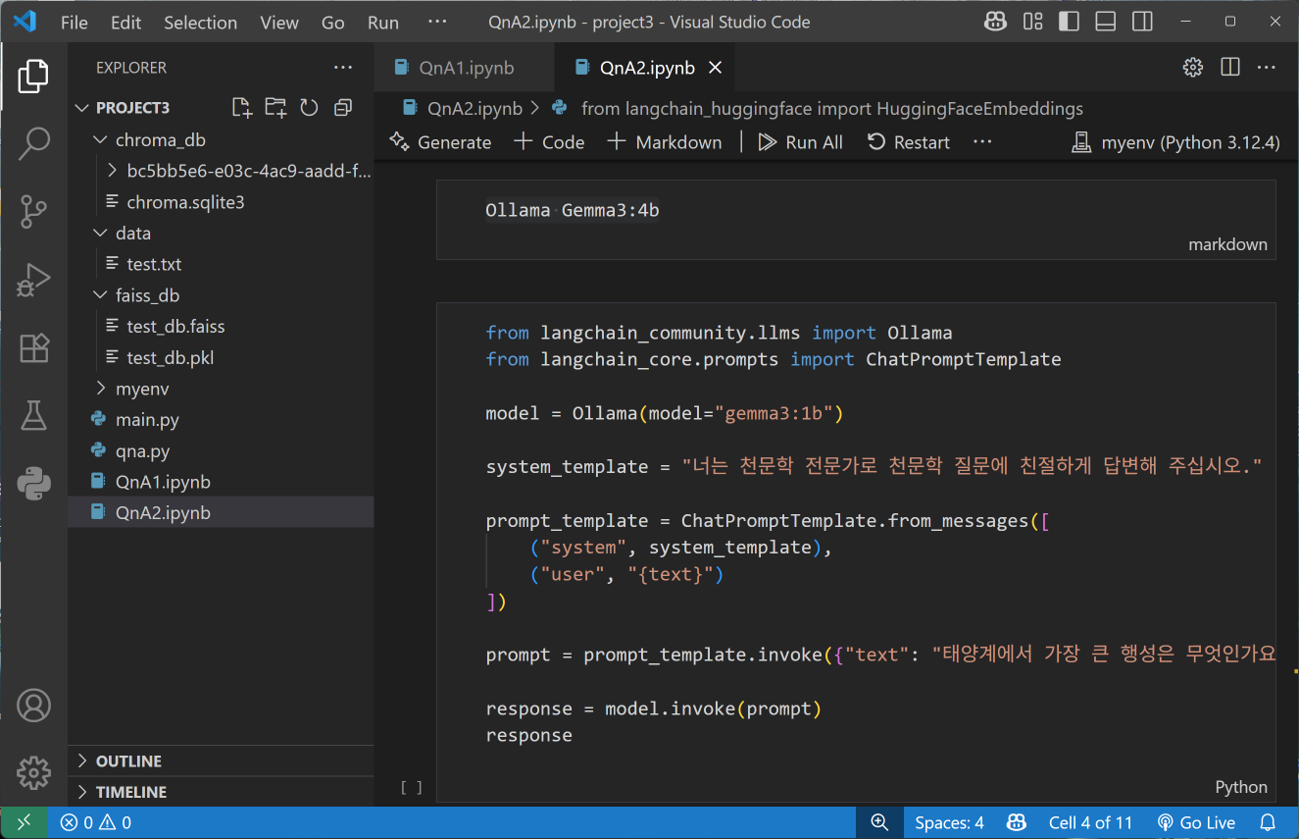Toggle the bottom panel
The width and height of the screenshot is (1299, 839).
tap(1105, 21)
